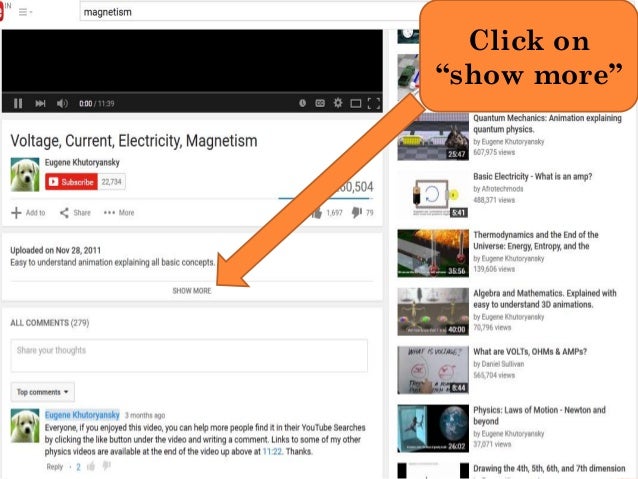638x479 pixels.
Task: Open the Top comments sort dropdown
Action: [43, 392]
